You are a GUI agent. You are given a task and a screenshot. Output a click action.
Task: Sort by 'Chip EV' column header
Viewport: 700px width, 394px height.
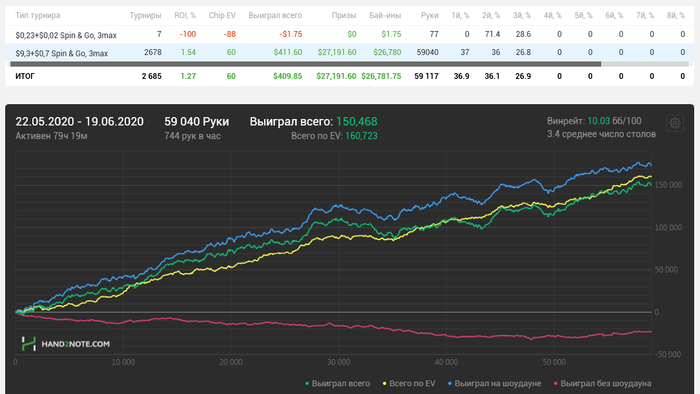pyautogui.click(x=222, y=15)
